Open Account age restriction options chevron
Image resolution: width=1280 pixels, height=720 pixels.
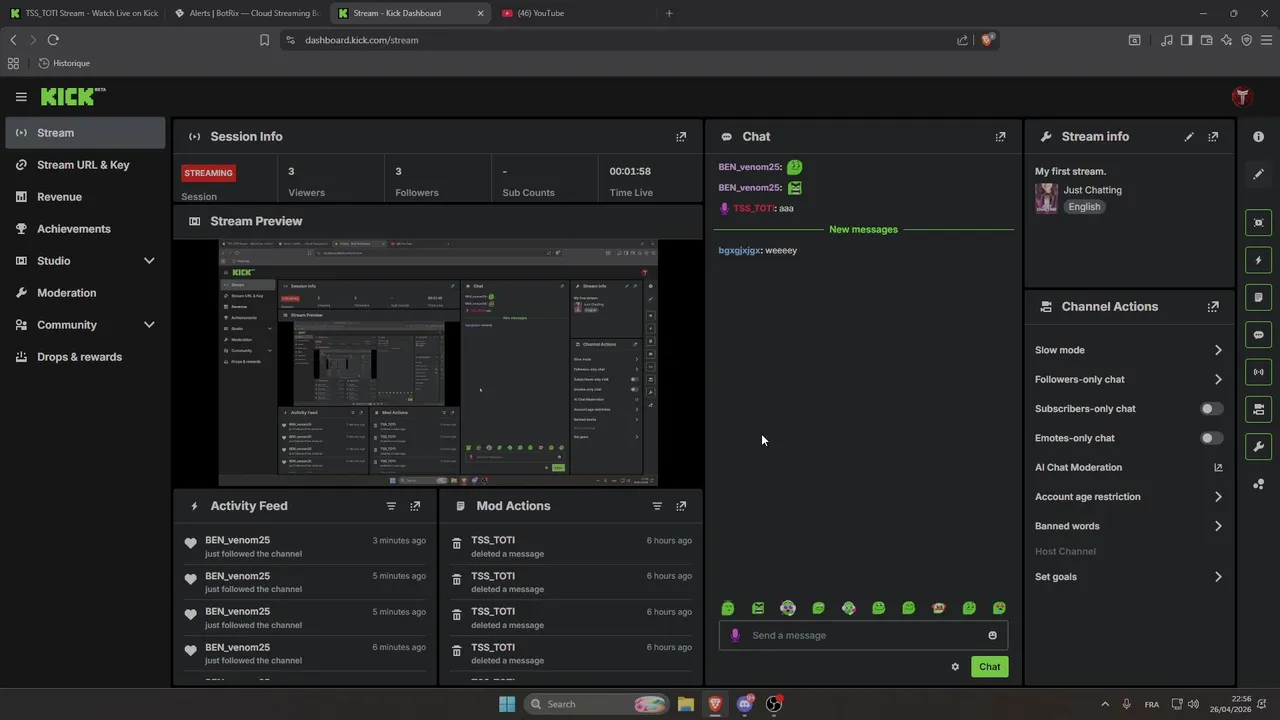[x=1218, y=497]
